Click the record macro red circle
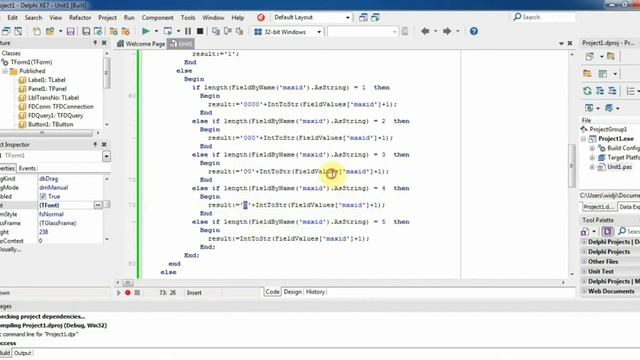 [x=128, y=292]
